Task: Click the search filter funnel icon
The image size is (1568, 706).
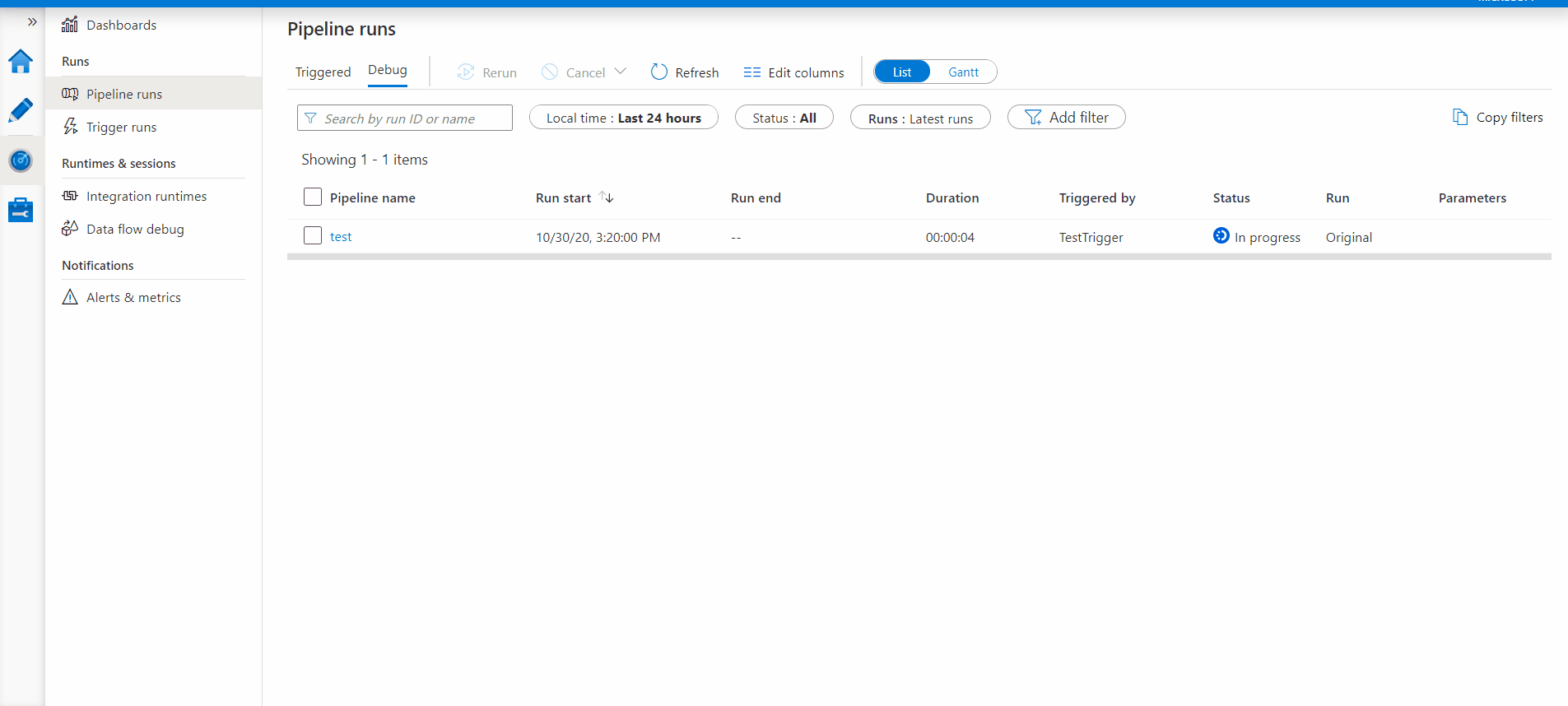Action: click(310, 118)
